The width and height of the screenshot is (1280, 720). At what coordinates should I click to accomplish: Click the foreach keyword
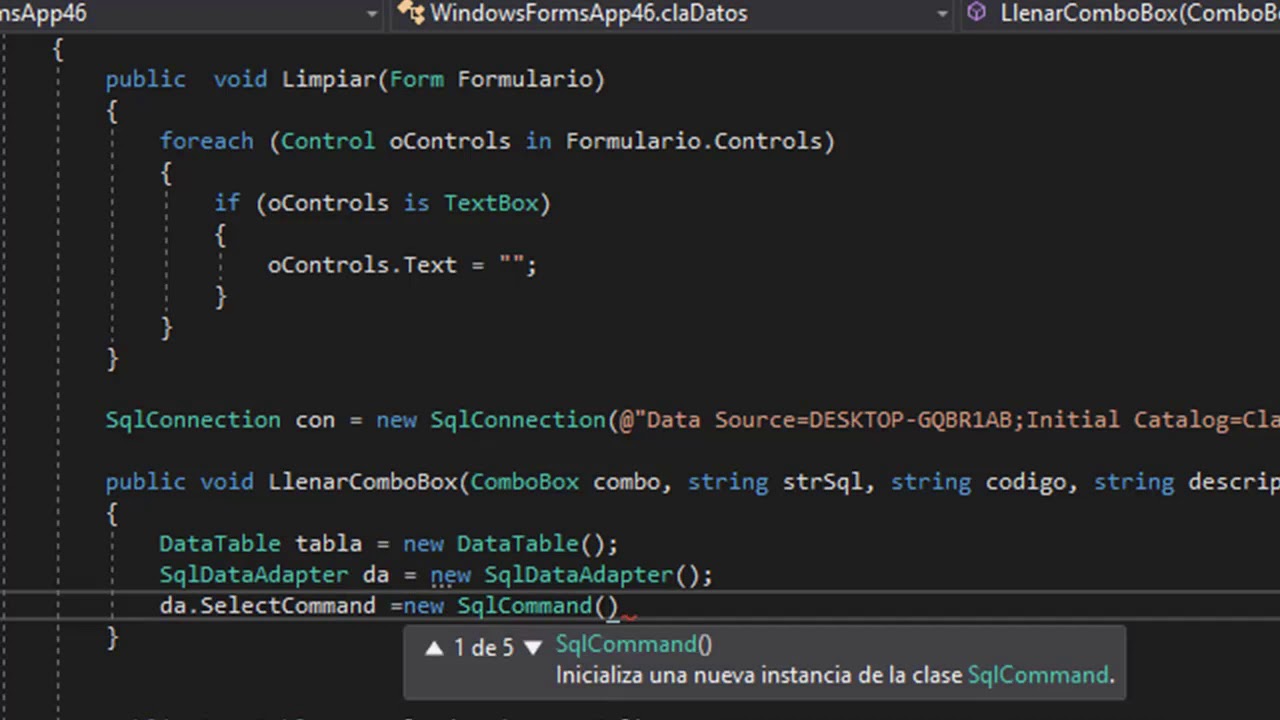(x=207, y=141)
